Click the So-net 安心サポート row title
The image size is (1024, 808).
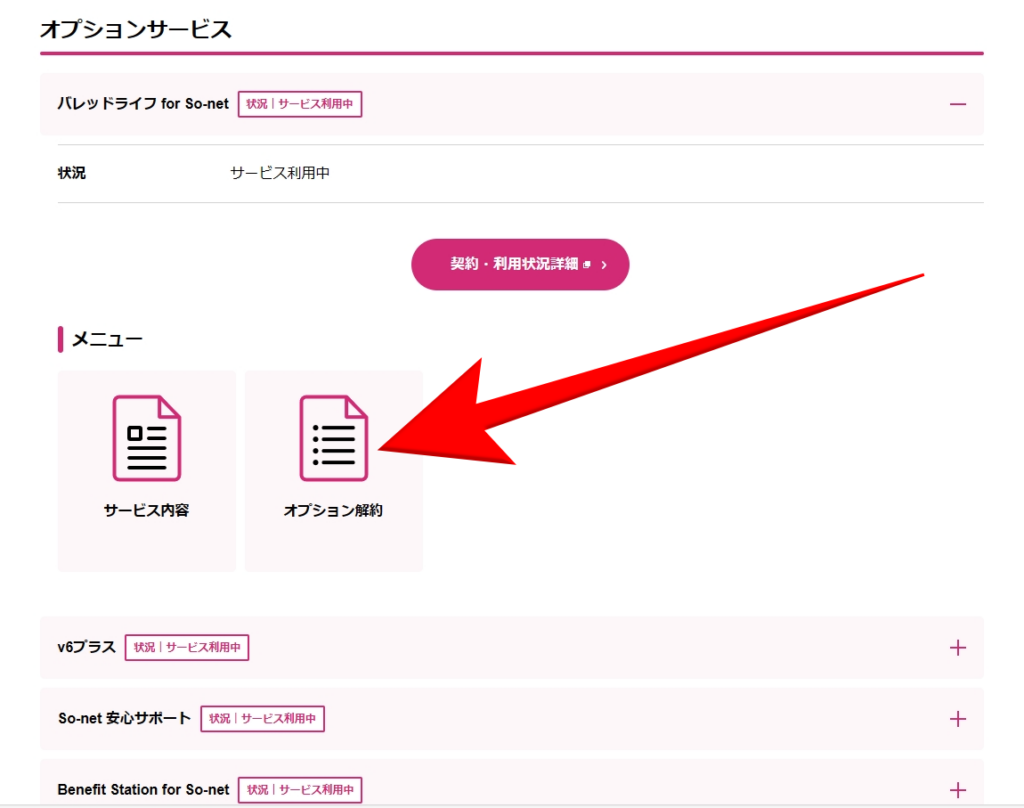tap(124, 719)
